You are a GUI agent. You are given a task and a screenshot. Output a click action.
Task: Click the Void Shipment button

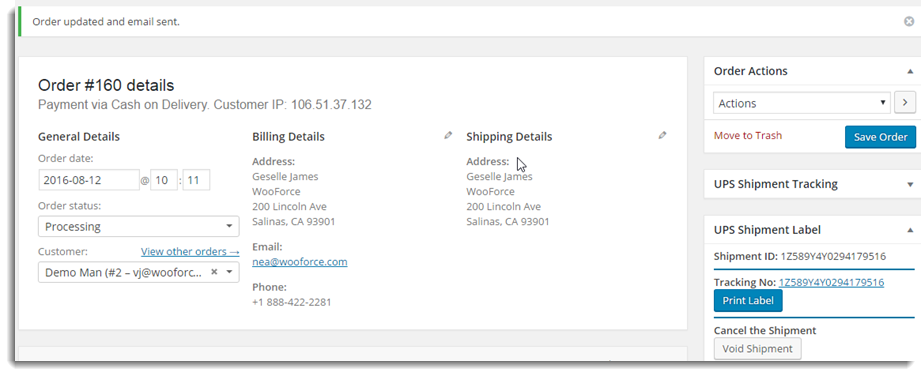click(757, 348)
